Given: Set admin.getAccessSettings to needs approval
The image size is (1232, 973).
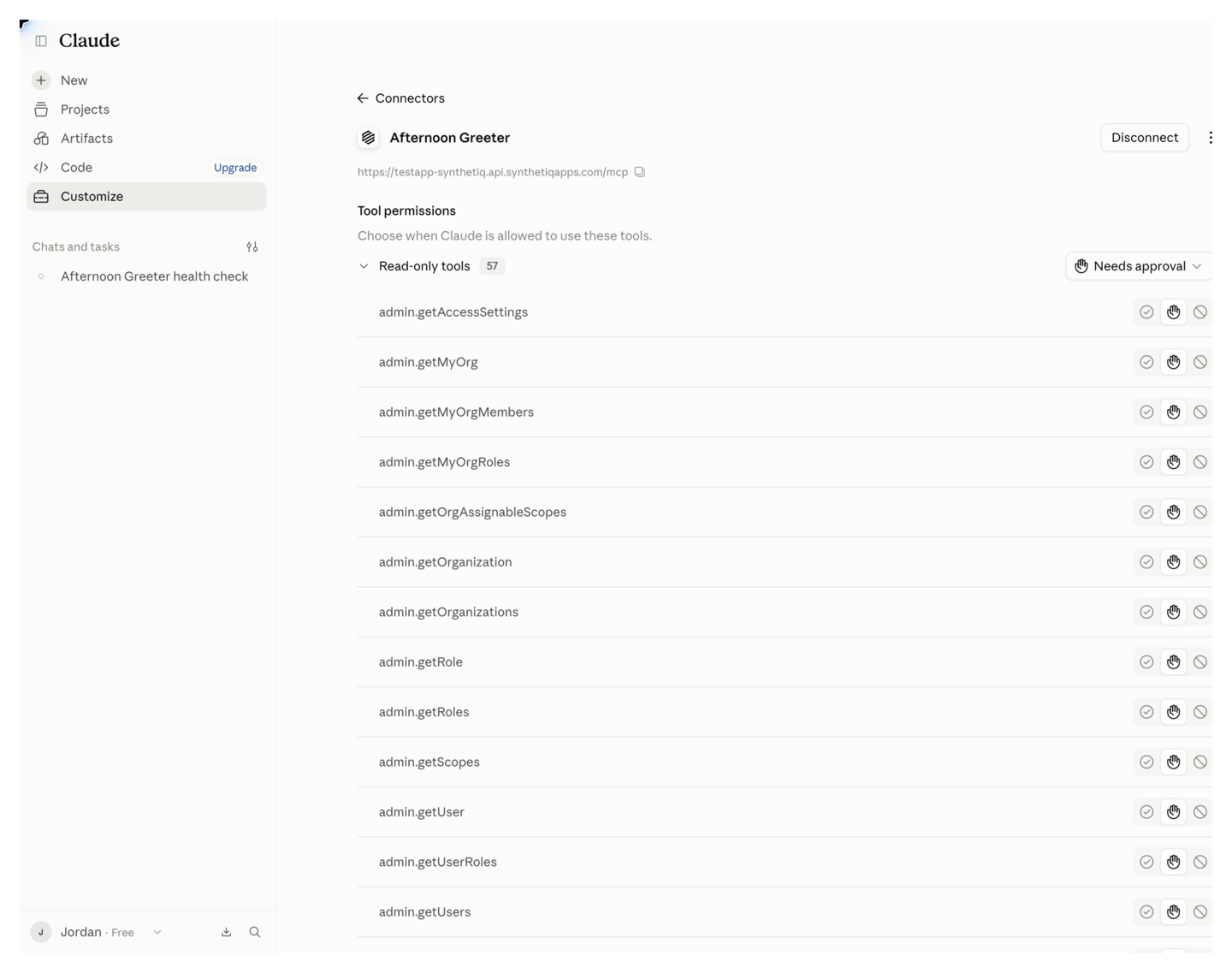Looking at the screenshot, I should click(1174, 312).
